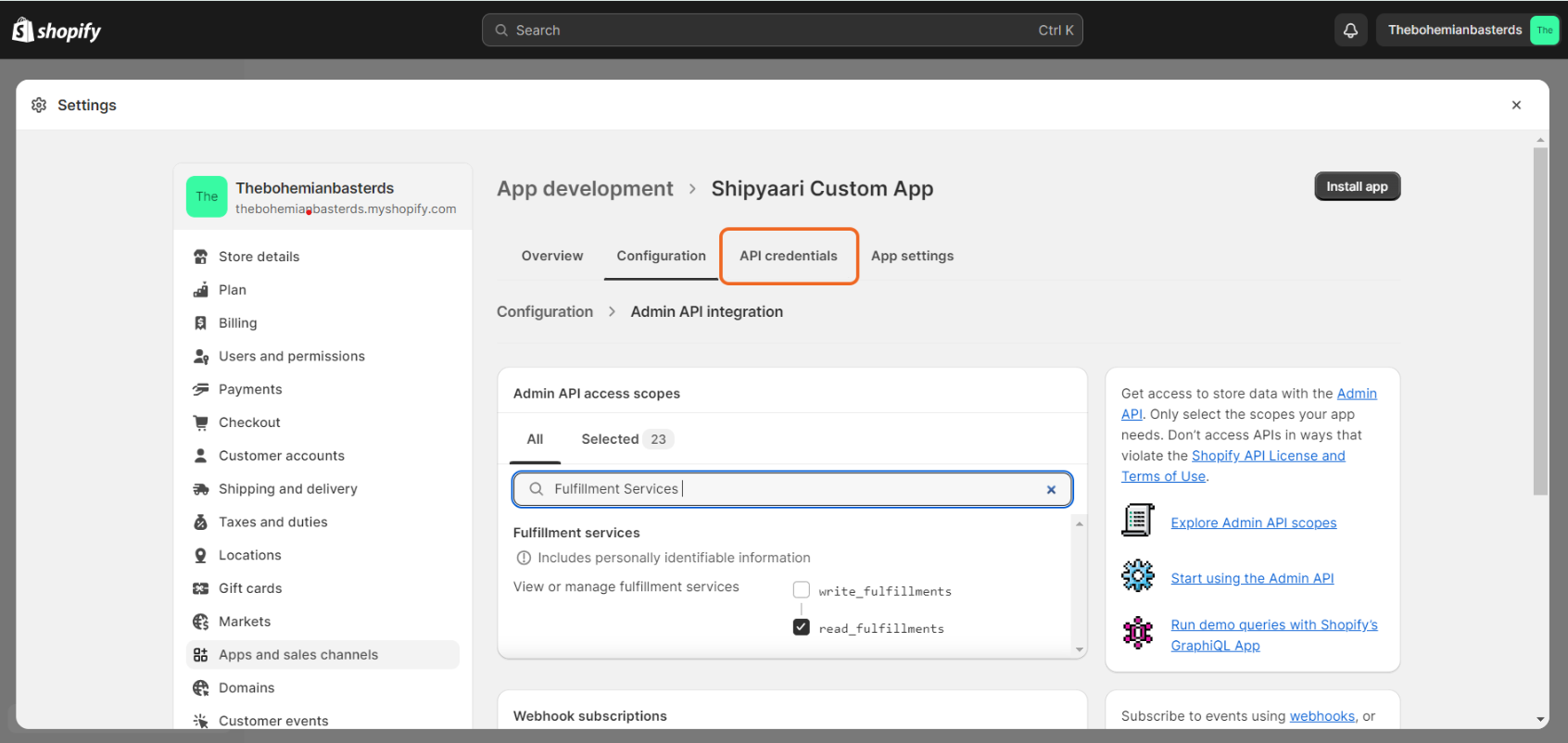Show All access scopes tab
The image size is (1568, 743).
[x=536, y=439]
